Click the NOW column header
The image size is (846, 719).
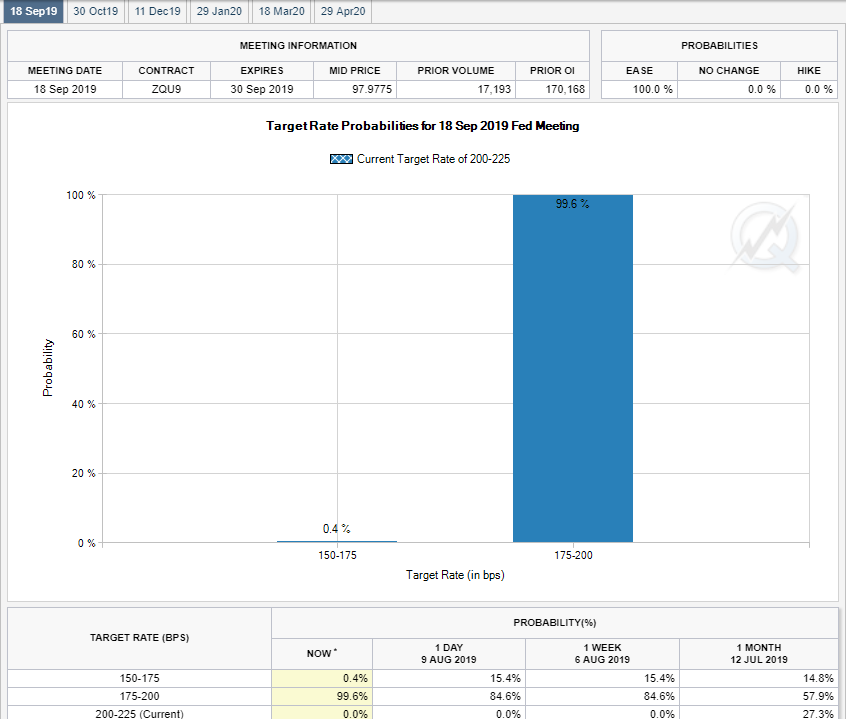[321, 653]
